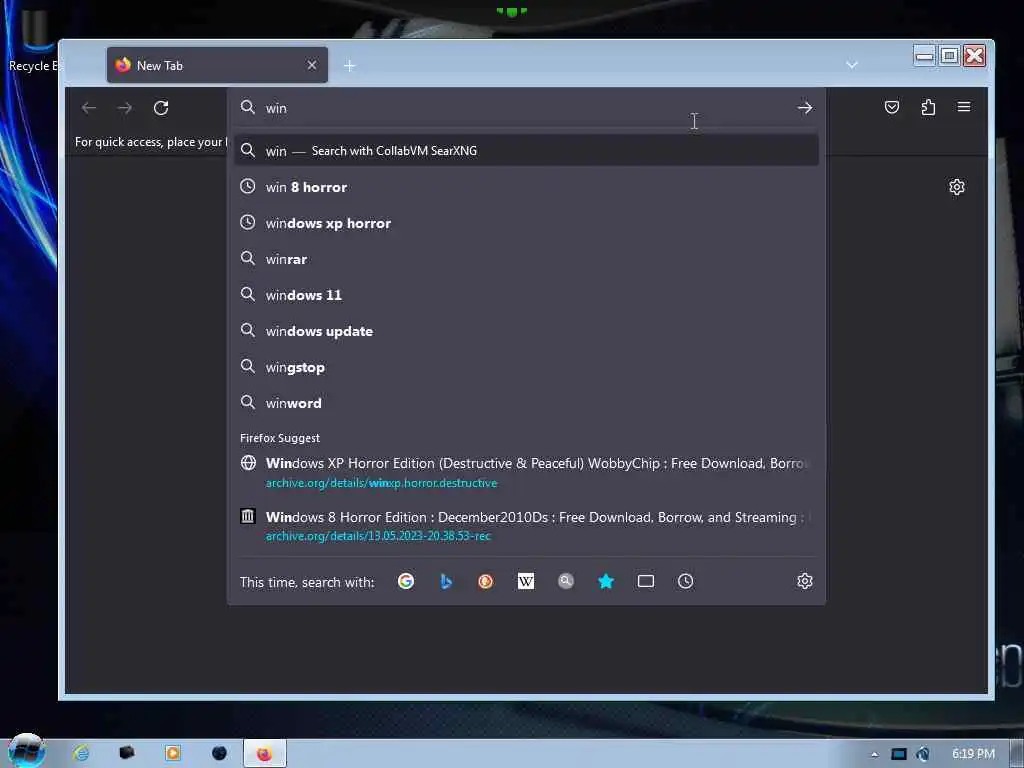This screenshot has height=768, width=1024.
Task: Open the Firefox hamburger menu
Action: pos(964,106)
